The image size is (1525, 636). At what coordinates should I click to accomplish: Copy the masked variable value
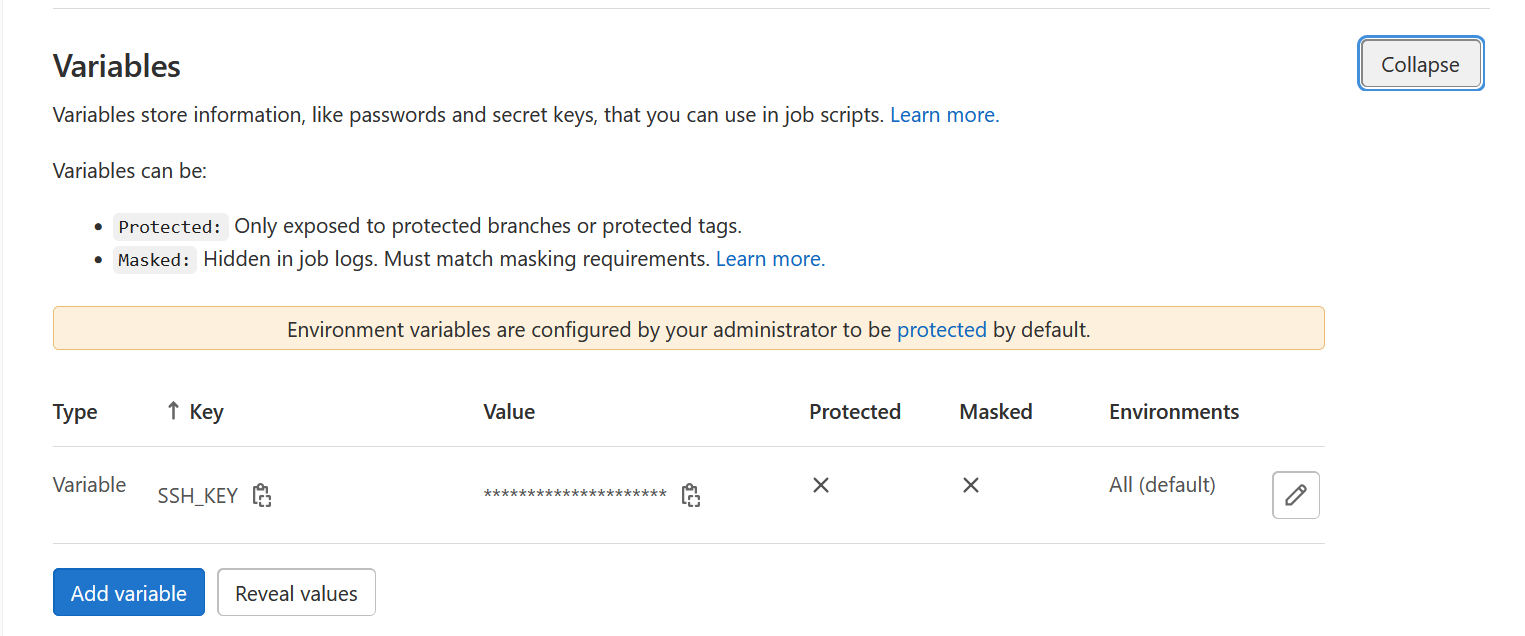pos(690,495)
